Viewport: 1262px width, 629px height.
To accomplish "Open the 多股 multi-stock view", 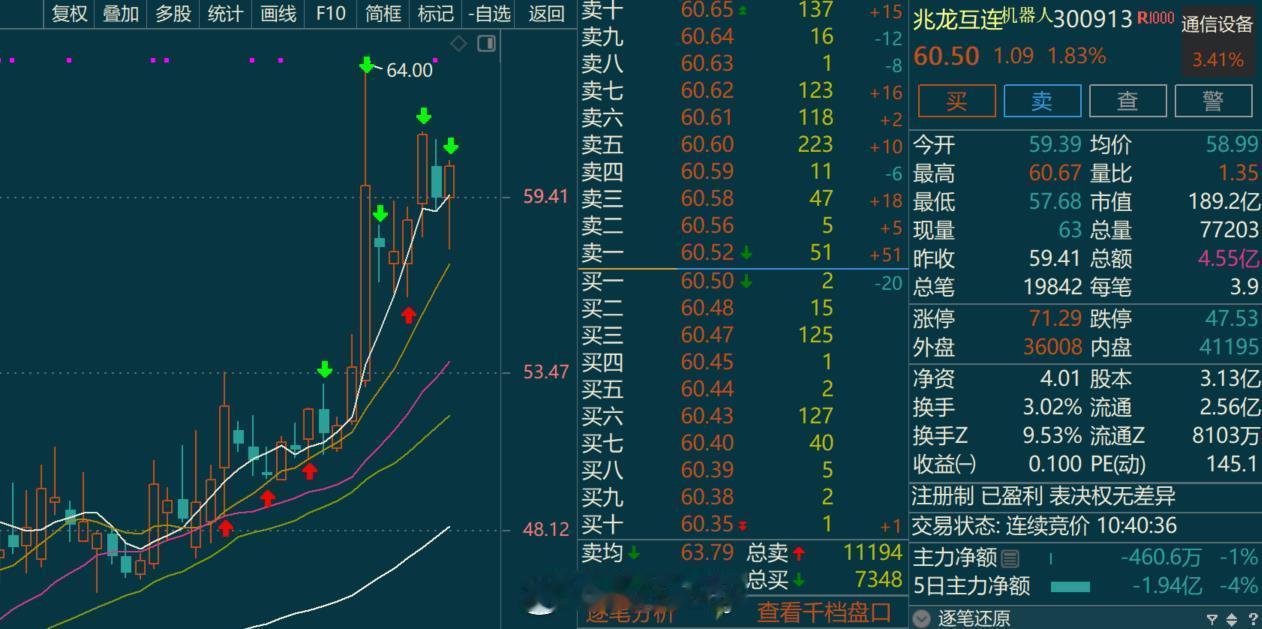I will click(173, 13).
